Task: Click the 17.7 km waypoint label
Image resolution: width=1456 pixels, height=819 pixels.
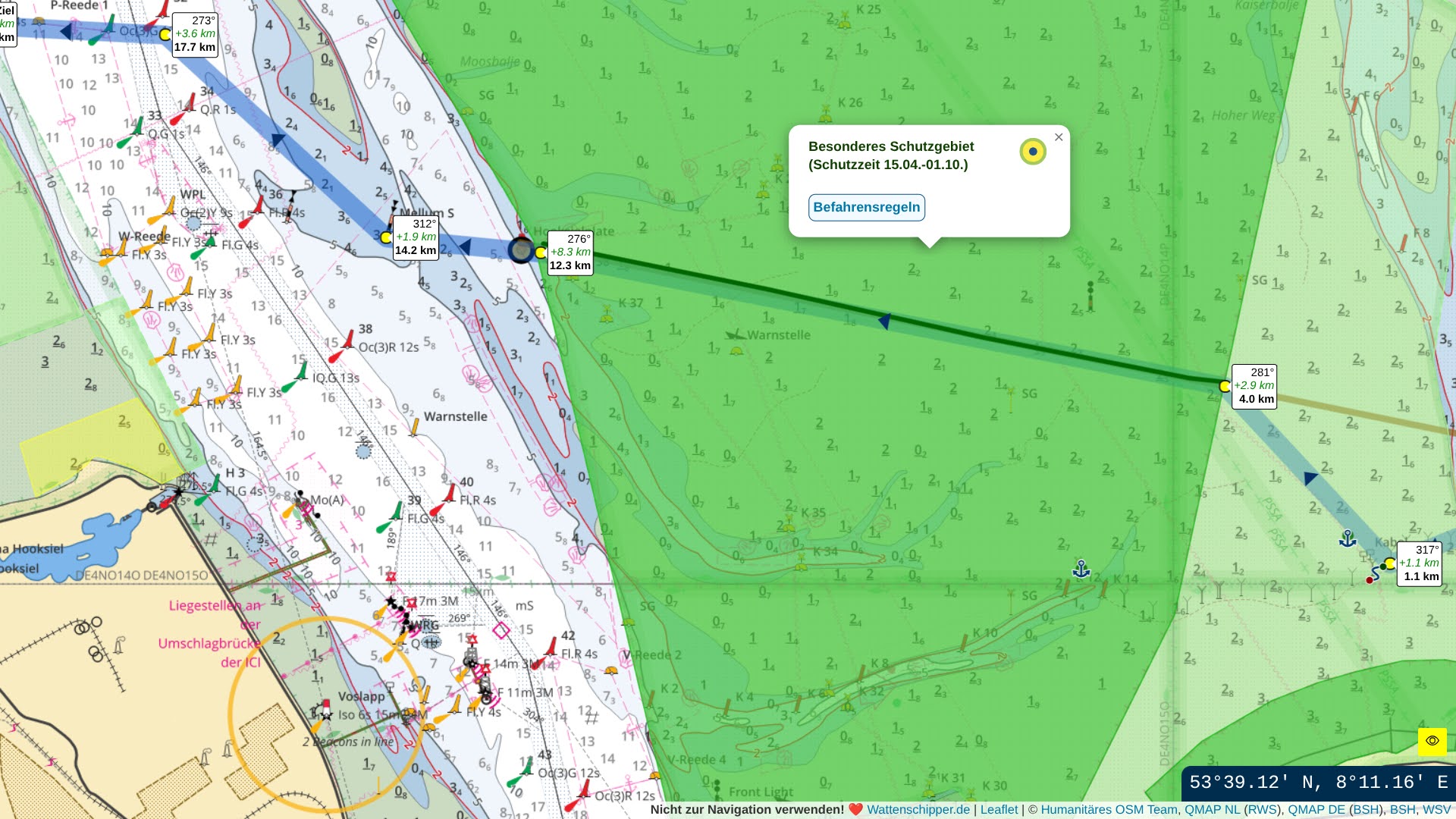Action: pos(194,34)
